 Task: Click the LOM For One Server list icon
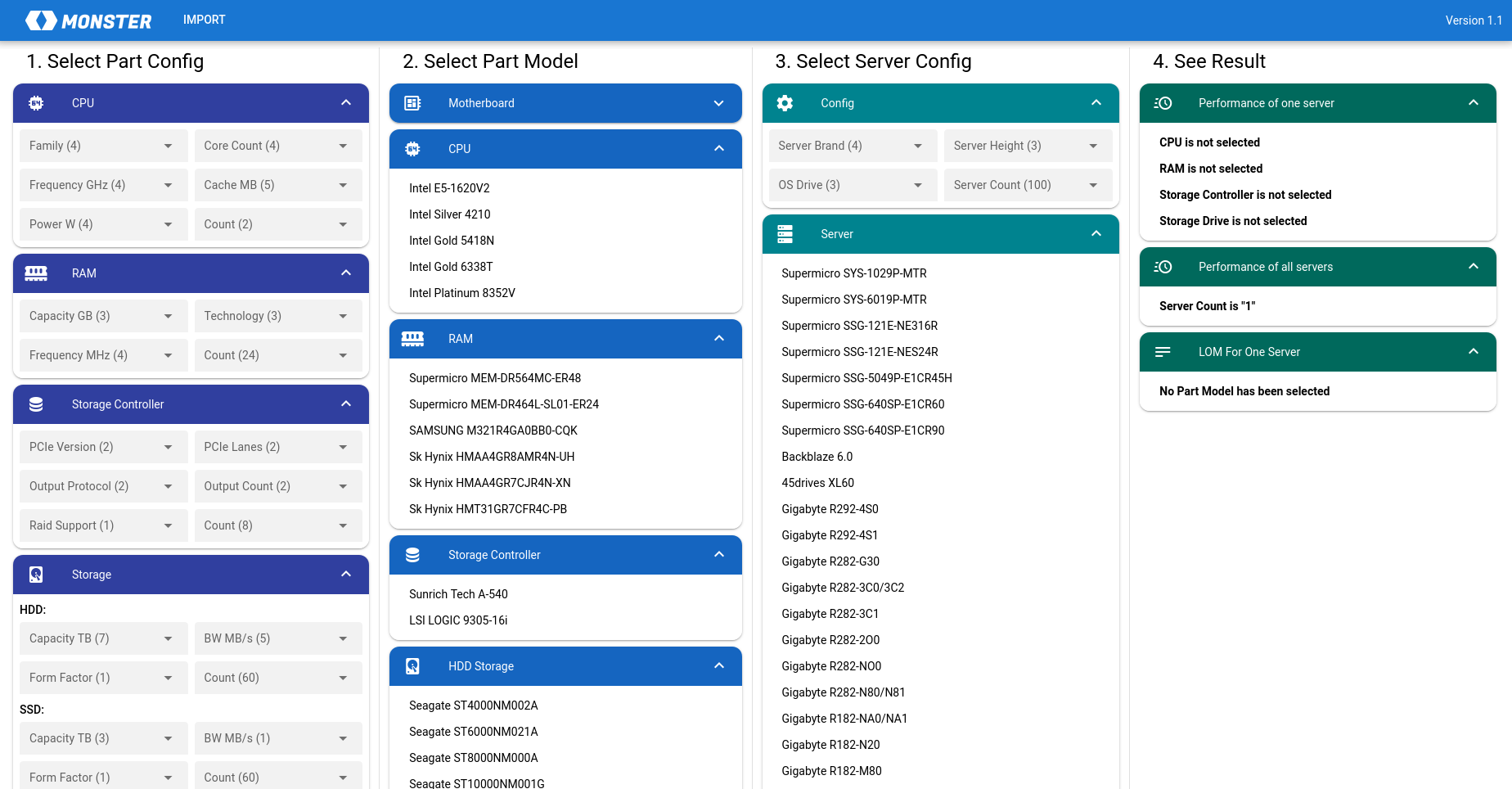point(1163,352)
